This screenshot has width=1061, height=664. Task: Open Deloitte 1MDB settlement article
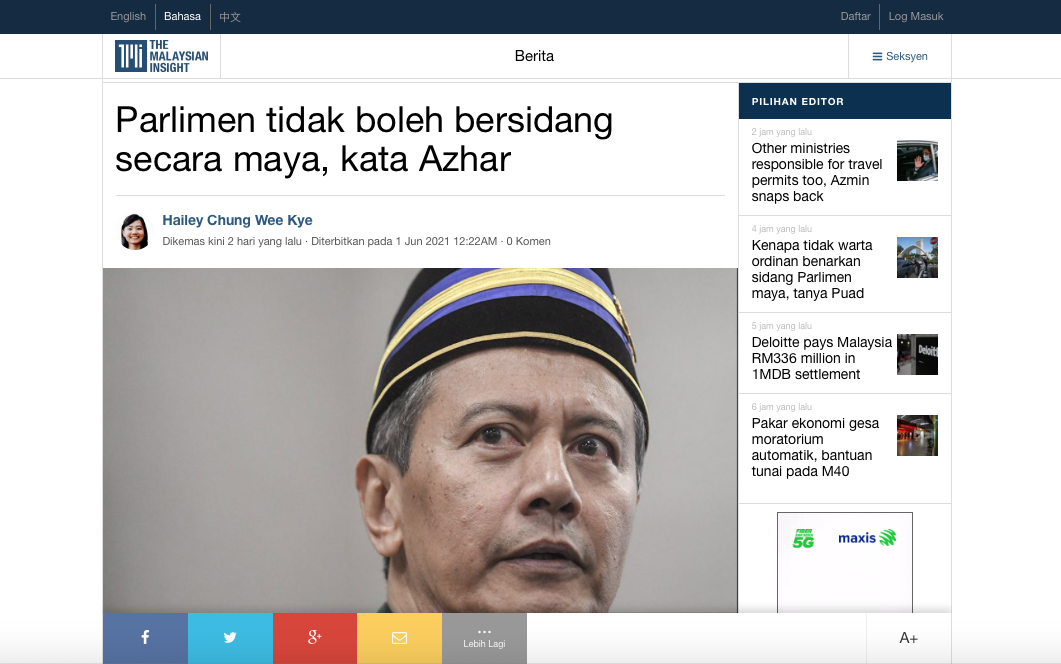coord(821,358)
